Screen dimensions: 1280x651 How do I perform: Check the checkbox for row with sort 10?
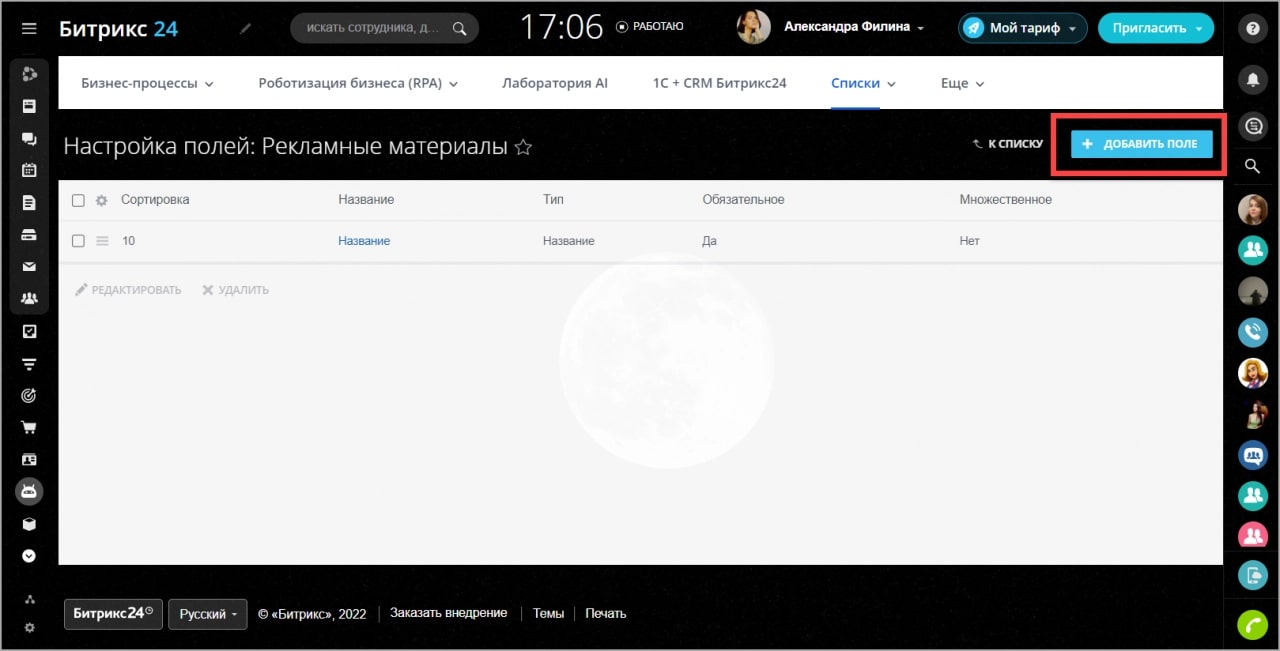coord(79,241)
